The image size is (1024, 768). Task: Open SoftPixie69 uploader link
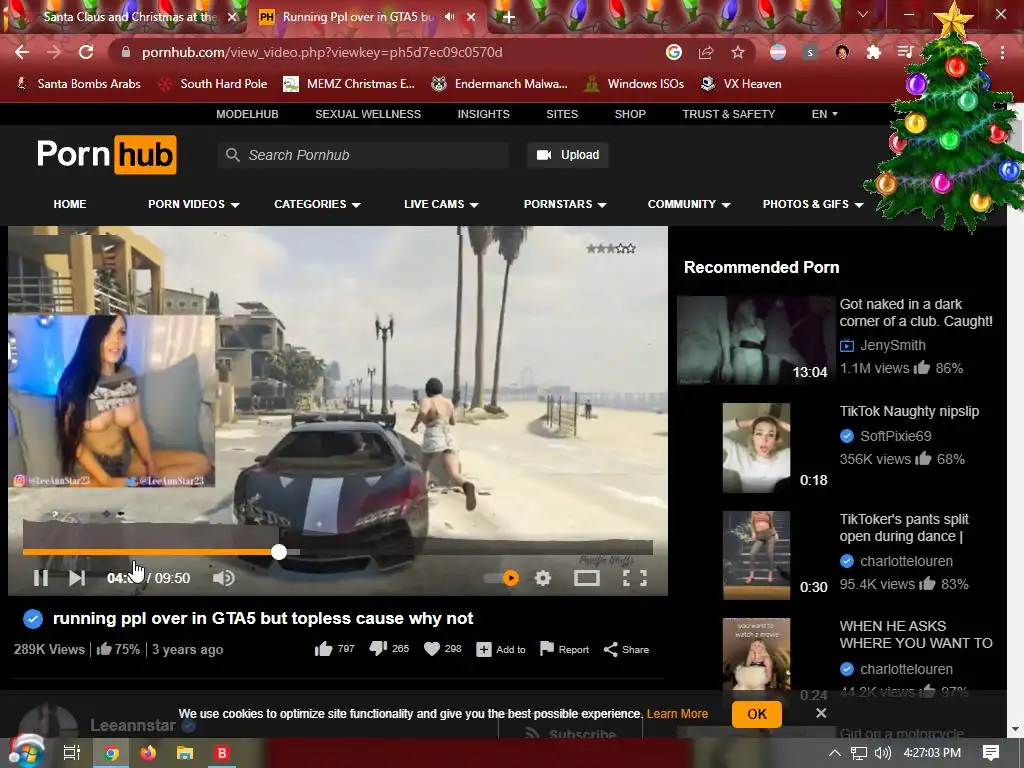pyautogui.click(x=895, y=436)
